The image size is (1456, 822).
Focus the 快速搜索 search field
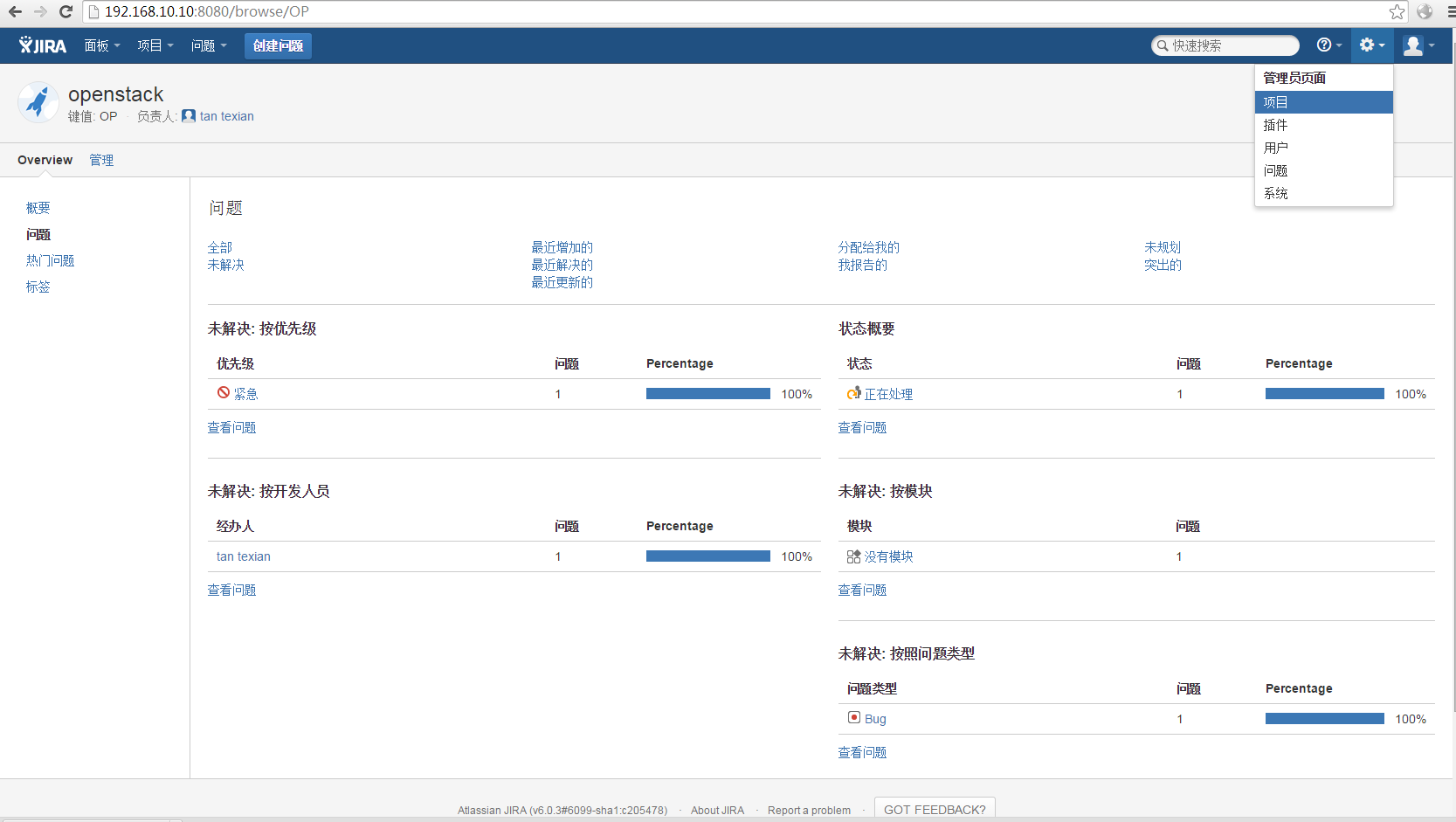click(1225, 45)
